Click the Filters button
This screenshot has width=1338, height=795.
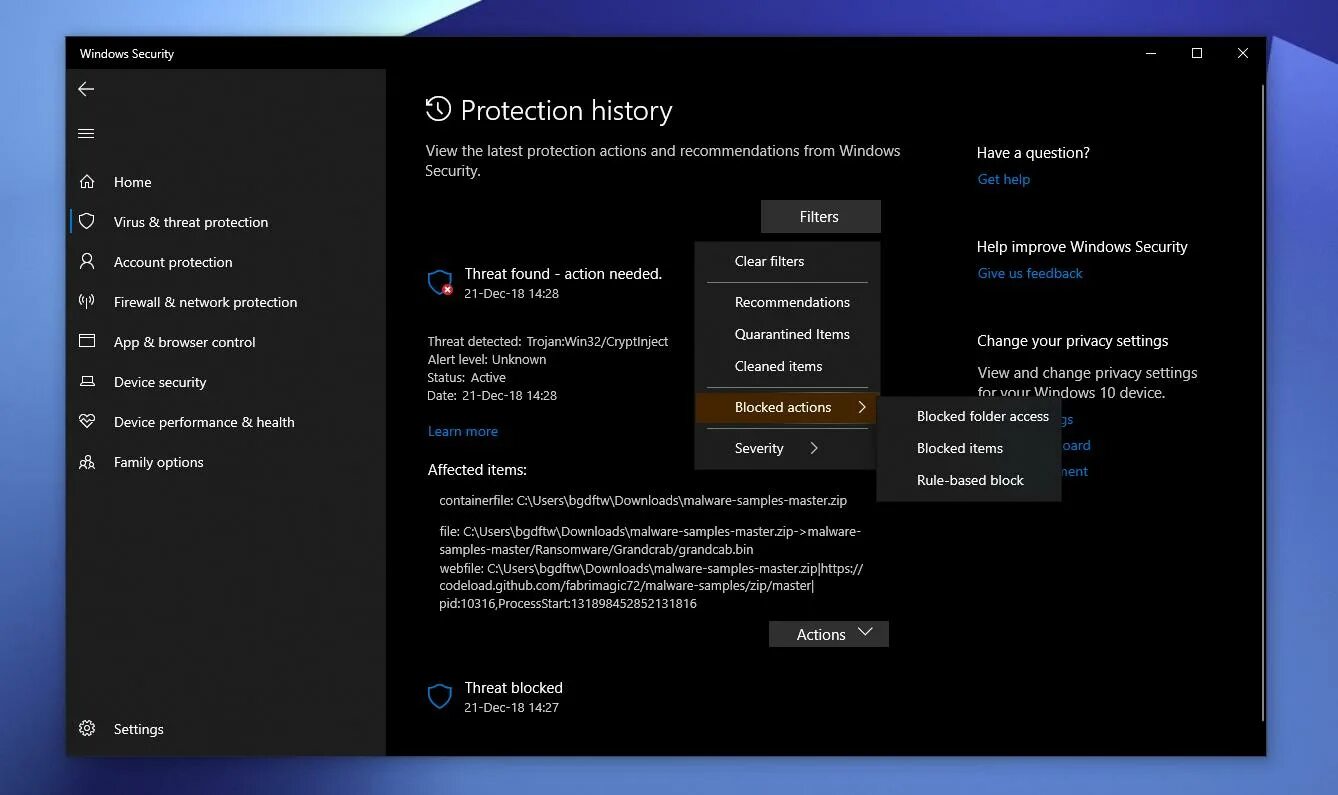[820, 216]
